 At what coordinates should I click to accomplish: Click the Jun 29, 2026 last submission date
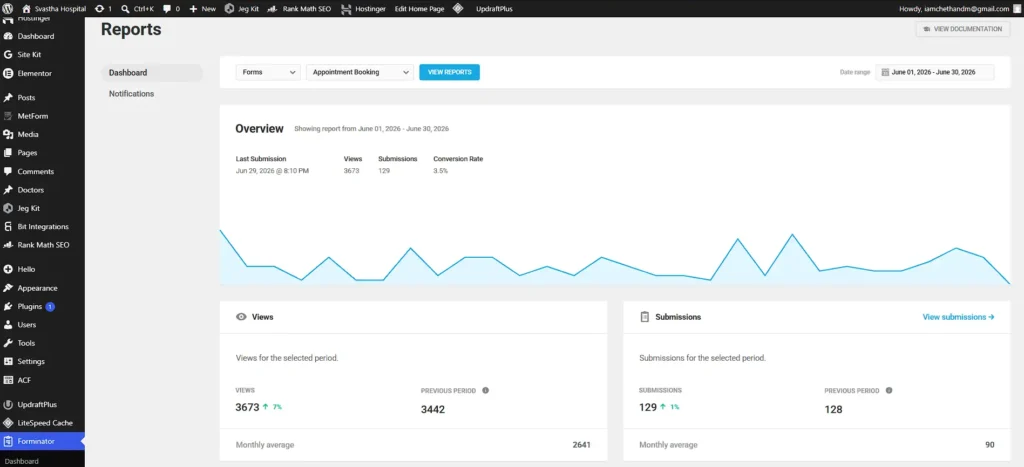coord(272,171)
